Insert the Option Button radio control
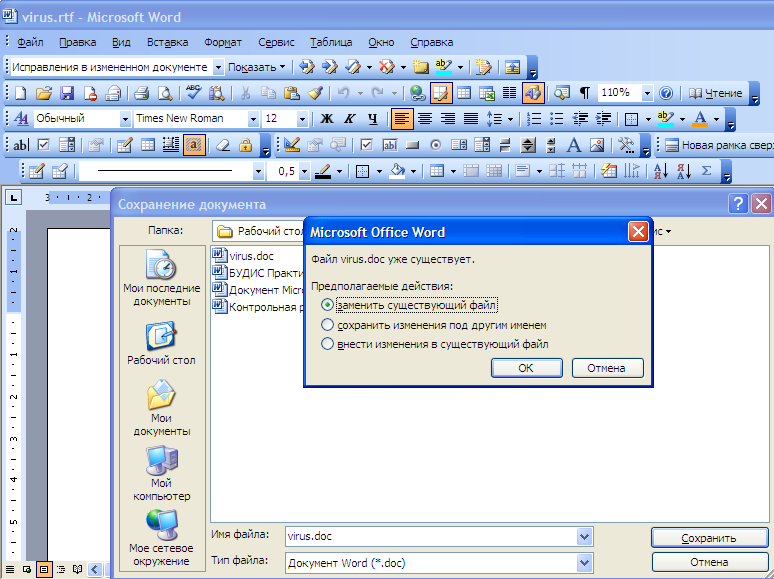 (435, 145)
